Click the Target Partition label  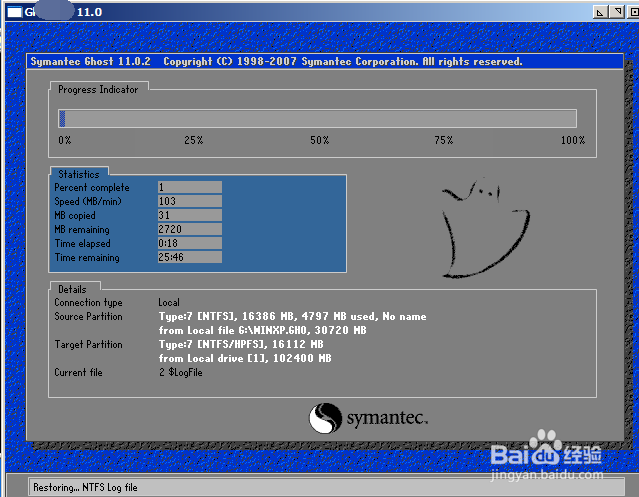tap(88, 345)
